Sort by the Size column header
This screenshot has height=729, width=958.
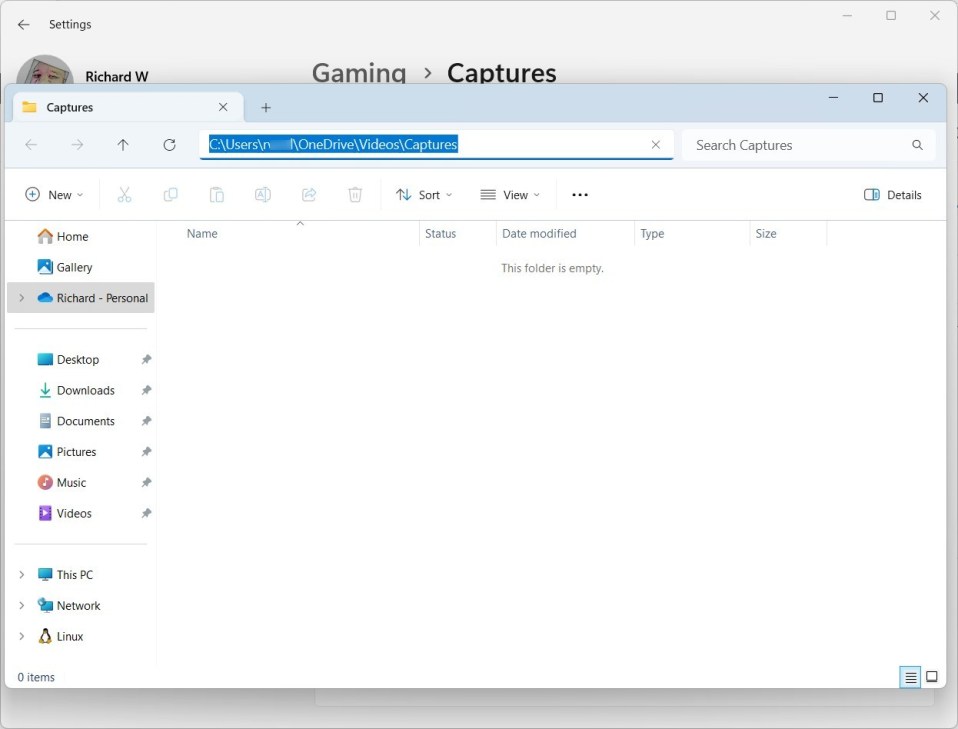pyautogui.click(x=766, y=234)
